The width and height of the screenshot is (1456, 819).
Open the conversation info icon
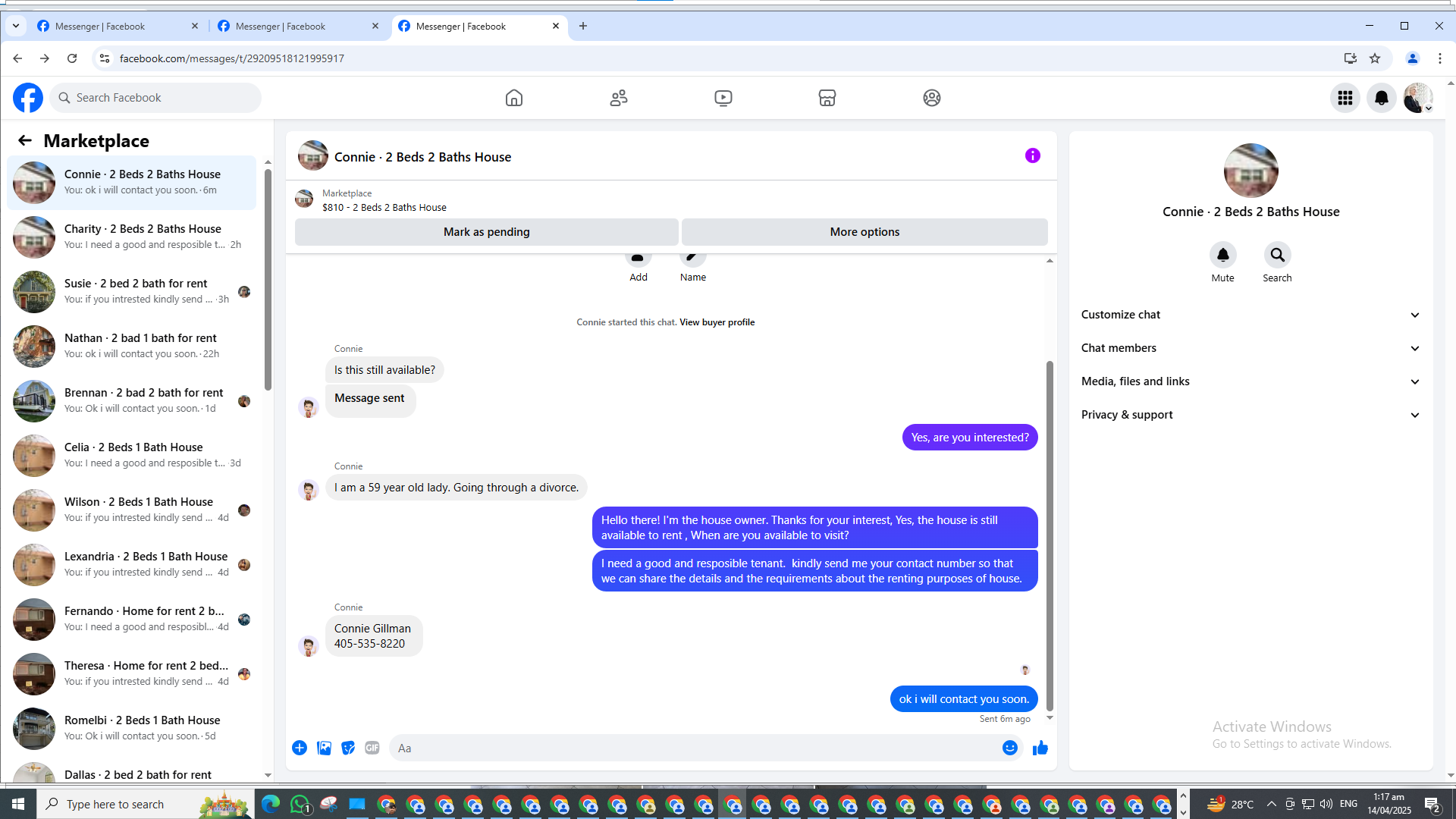click(1032, 155)
